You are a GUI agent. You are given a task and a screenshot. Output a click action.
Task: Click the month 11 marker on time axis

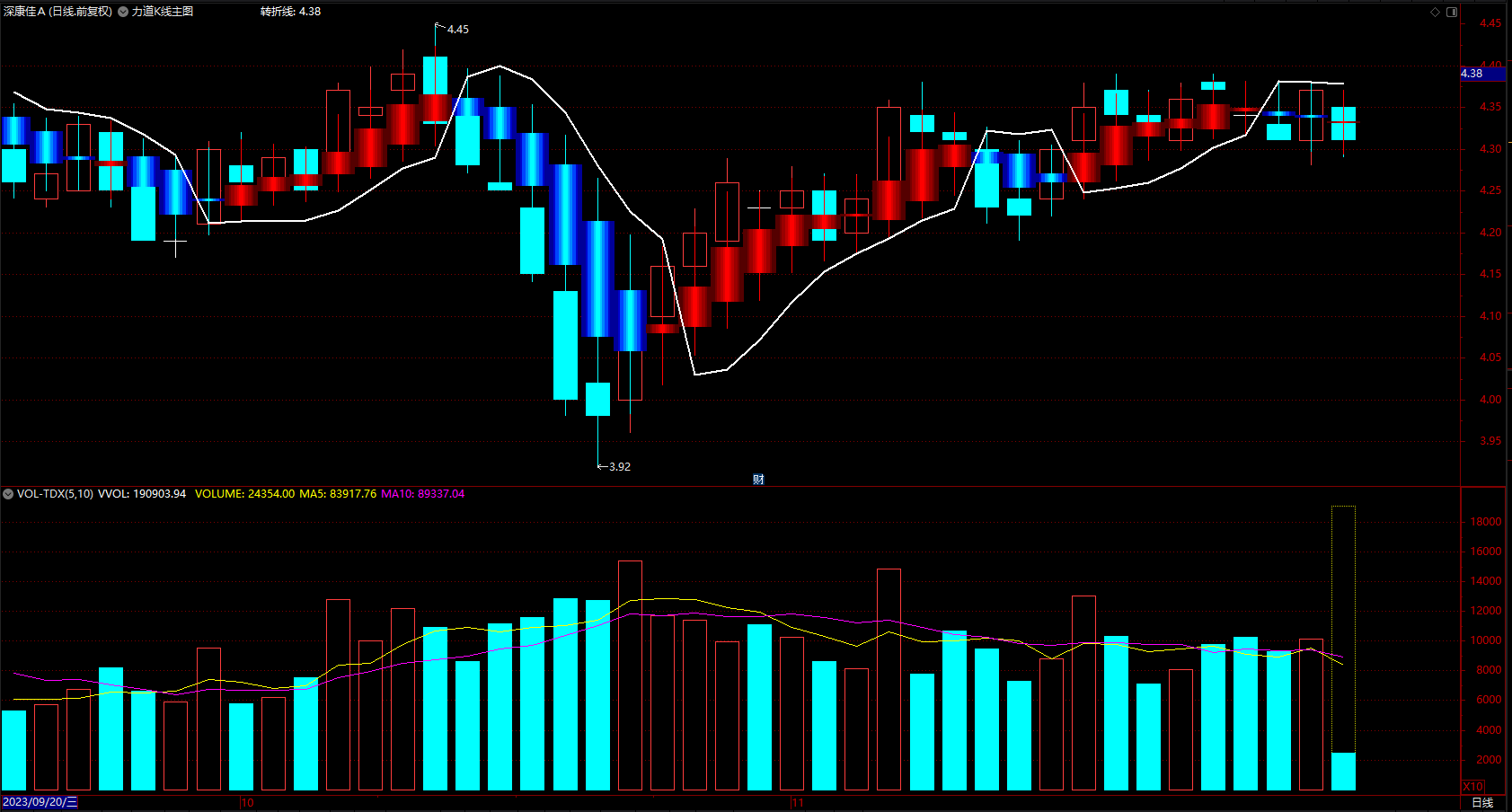(798, 803)
